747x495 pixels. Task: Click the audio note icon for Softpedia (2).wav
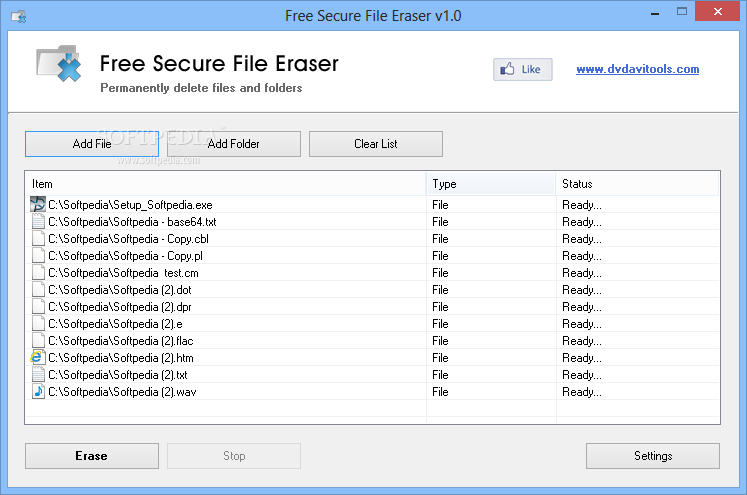(38, 392)
